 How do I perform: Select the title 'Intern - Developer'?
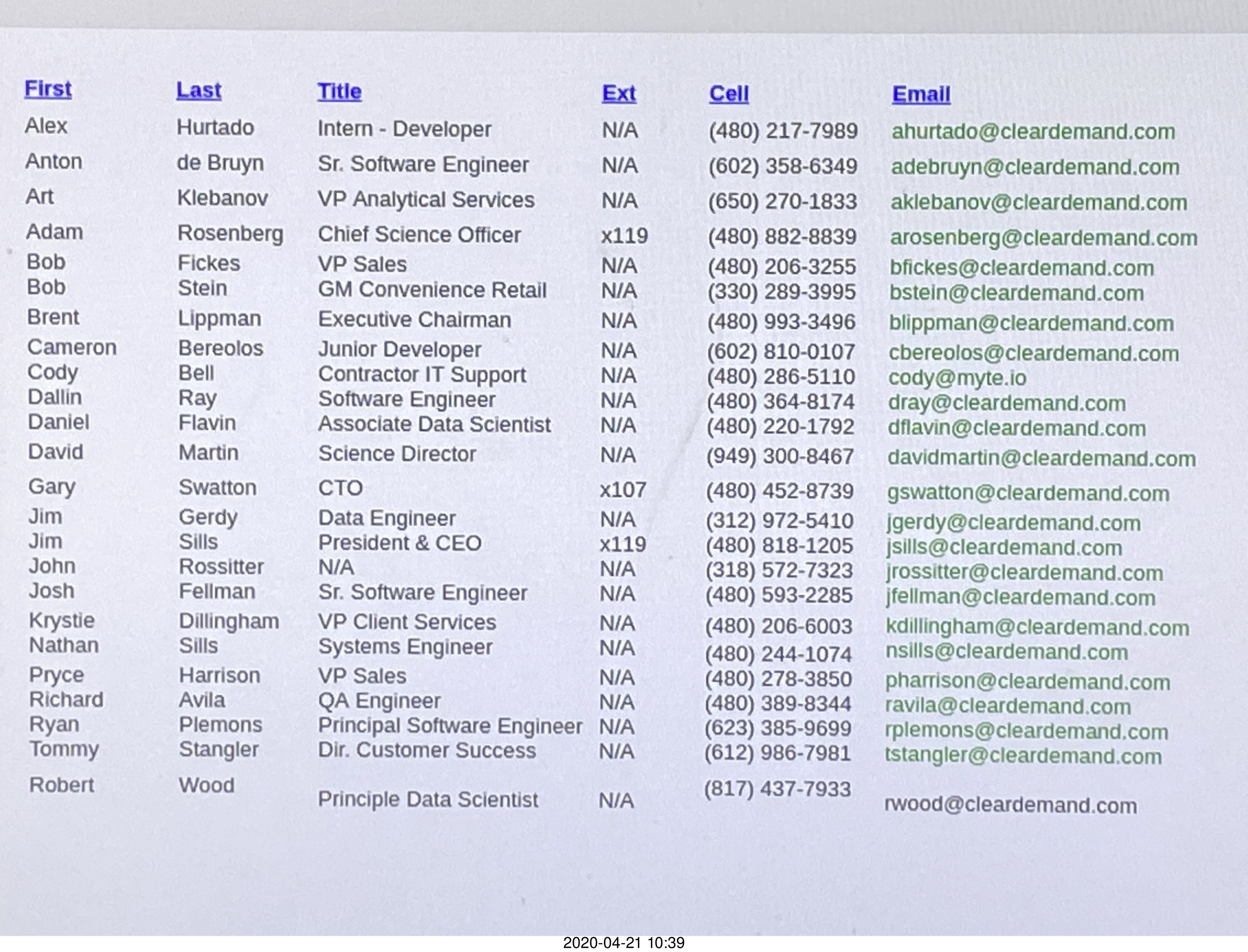point(404,129)
